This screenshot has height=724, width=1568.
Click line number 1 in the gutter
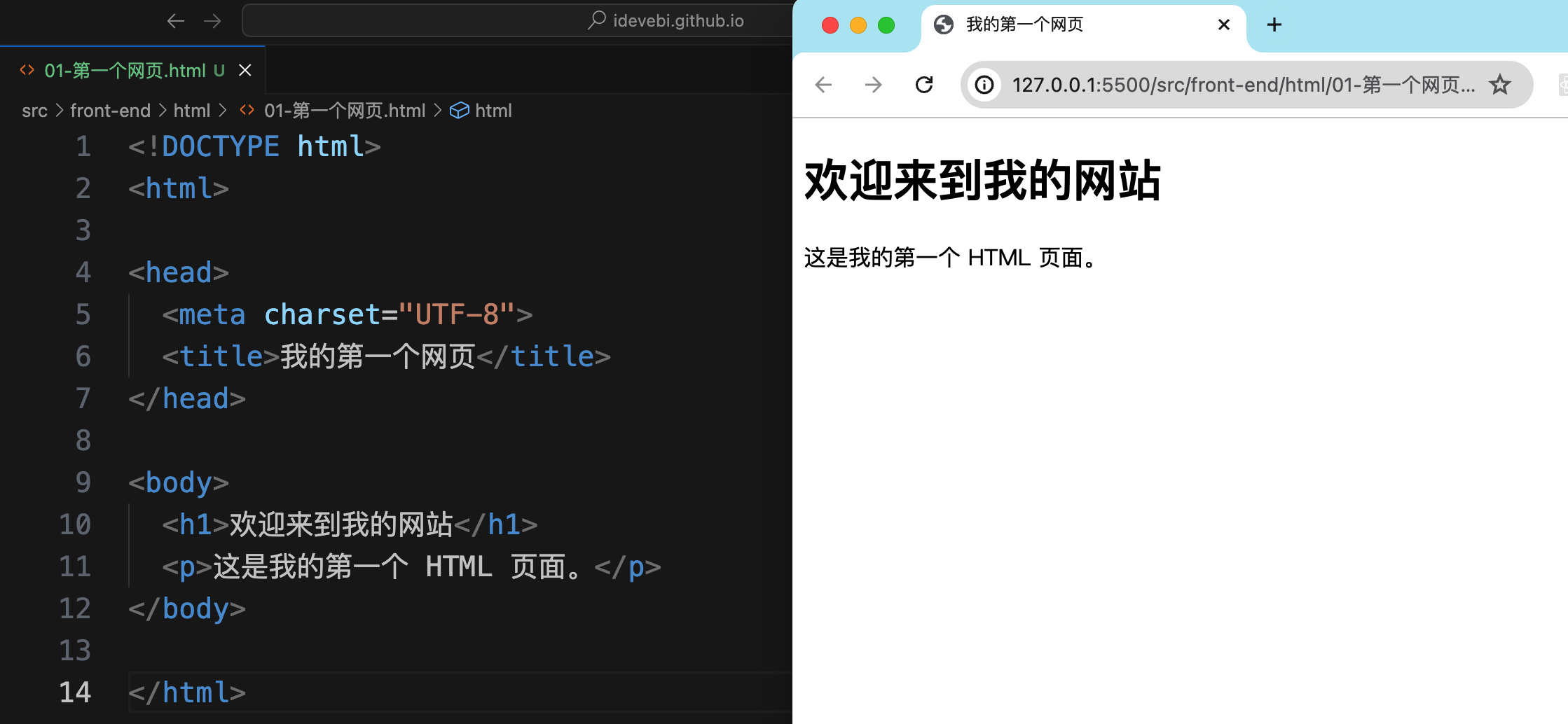[x=83, y=146]
